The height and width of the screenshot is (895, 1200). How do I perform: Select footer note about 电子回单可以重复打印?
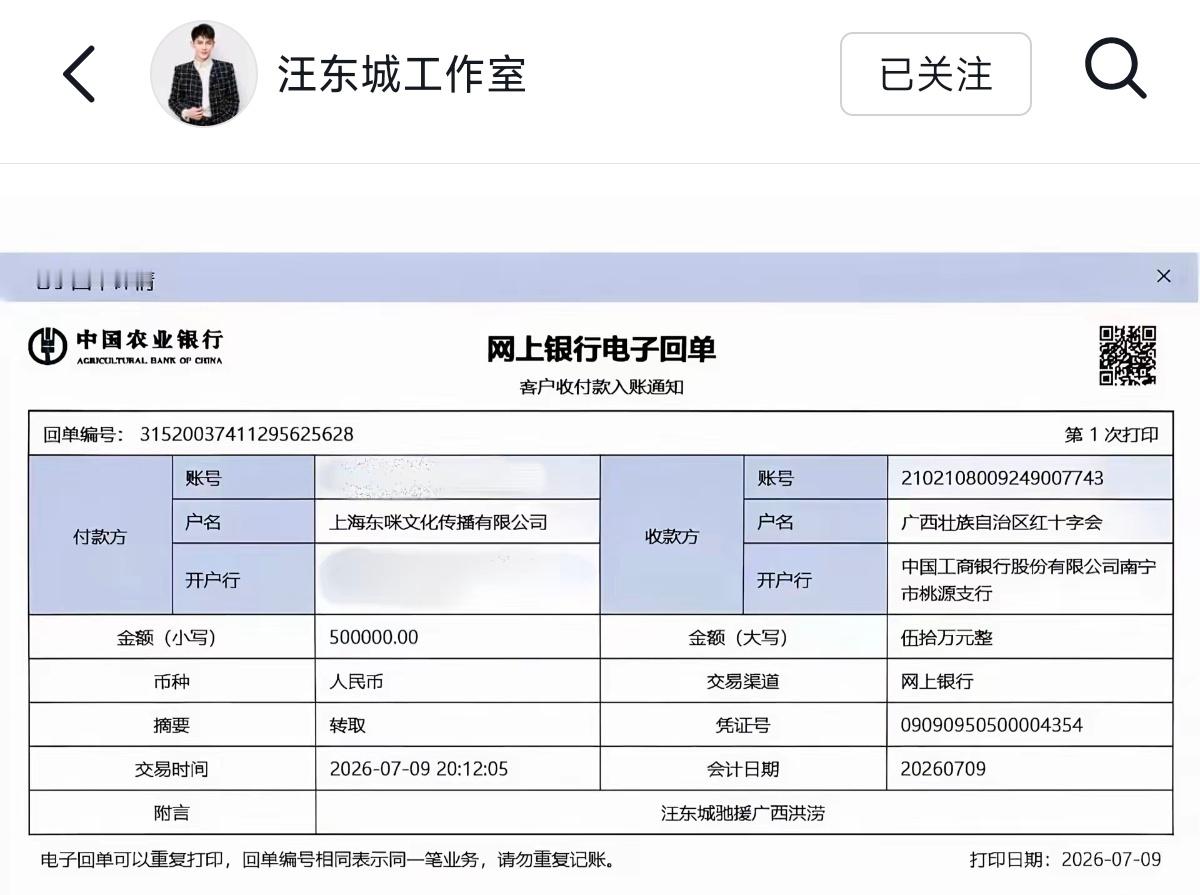coord(327,859)
